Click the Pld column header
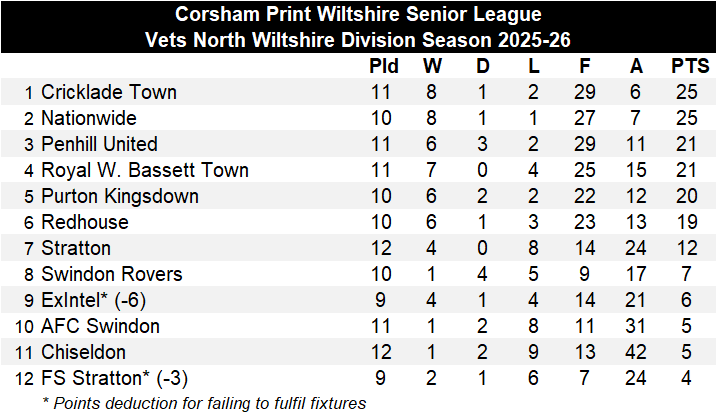Viewport: 716px width, 415px height. pyautogui.click(x=384, y=67)
